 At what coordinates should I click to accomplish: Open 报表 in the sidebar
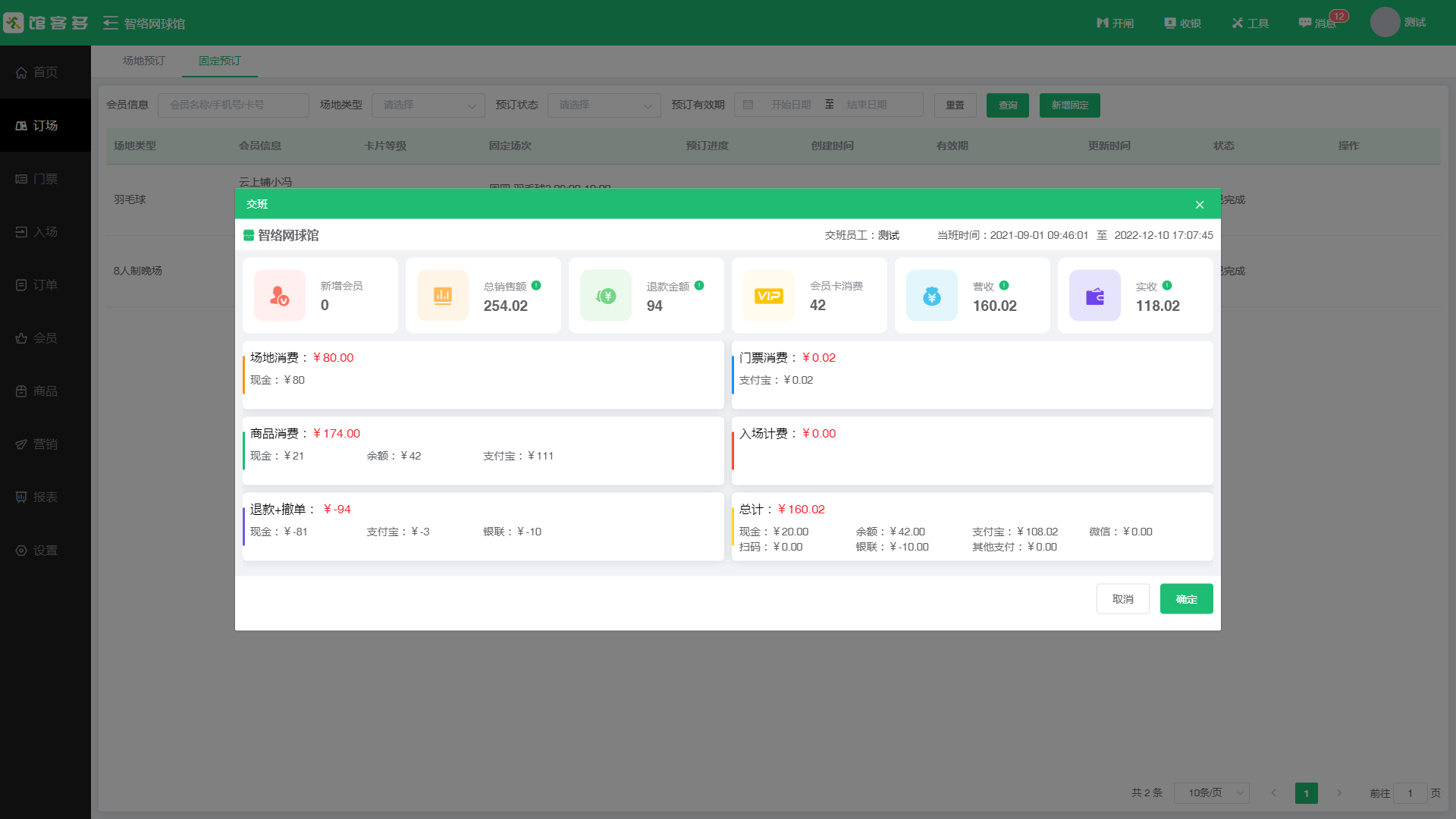coord(45,497)
